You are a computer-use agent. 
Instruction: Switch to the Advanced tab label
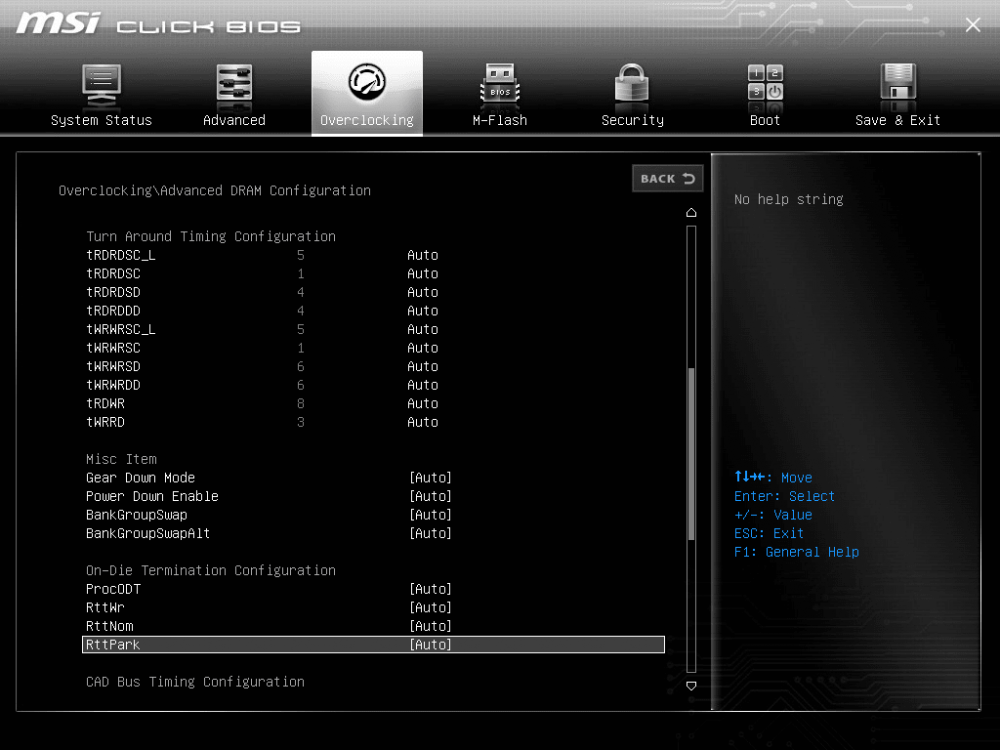234,121
